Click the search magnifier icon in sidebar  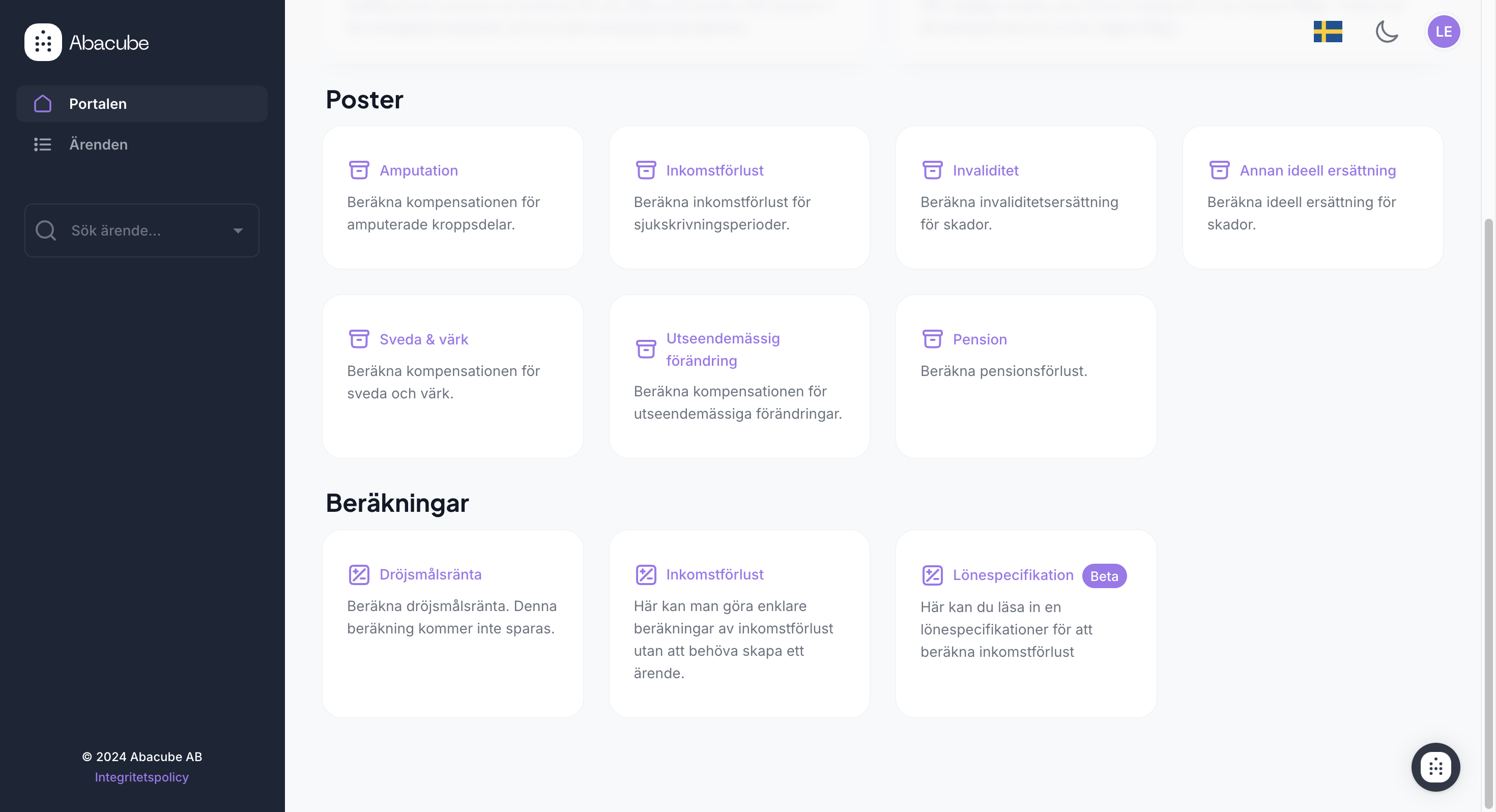46,230
